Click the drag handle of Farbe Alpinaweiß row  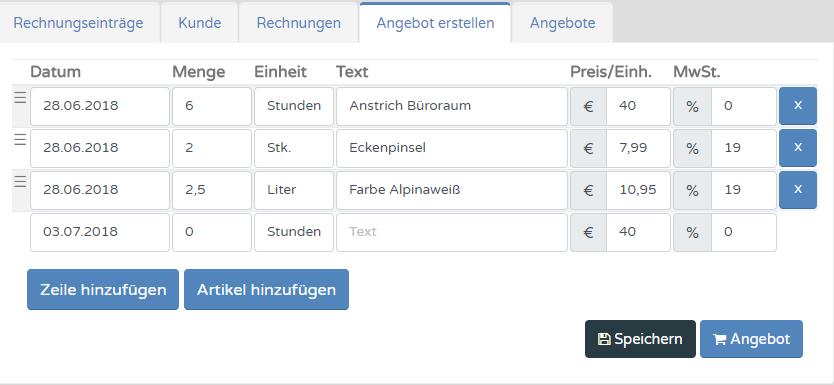pos(20,182)
